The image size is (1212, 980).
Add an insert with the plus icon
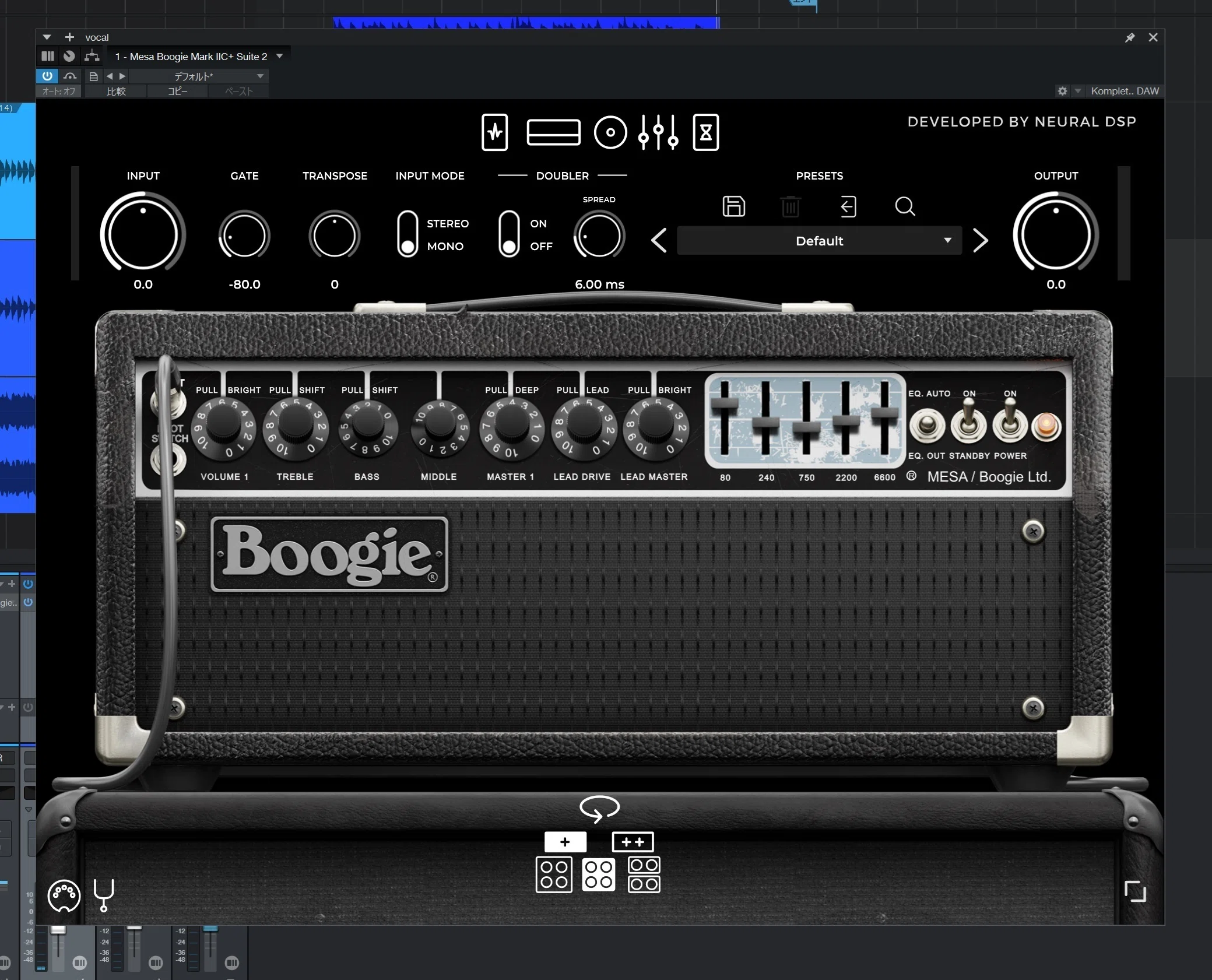[x=69, y=37]
